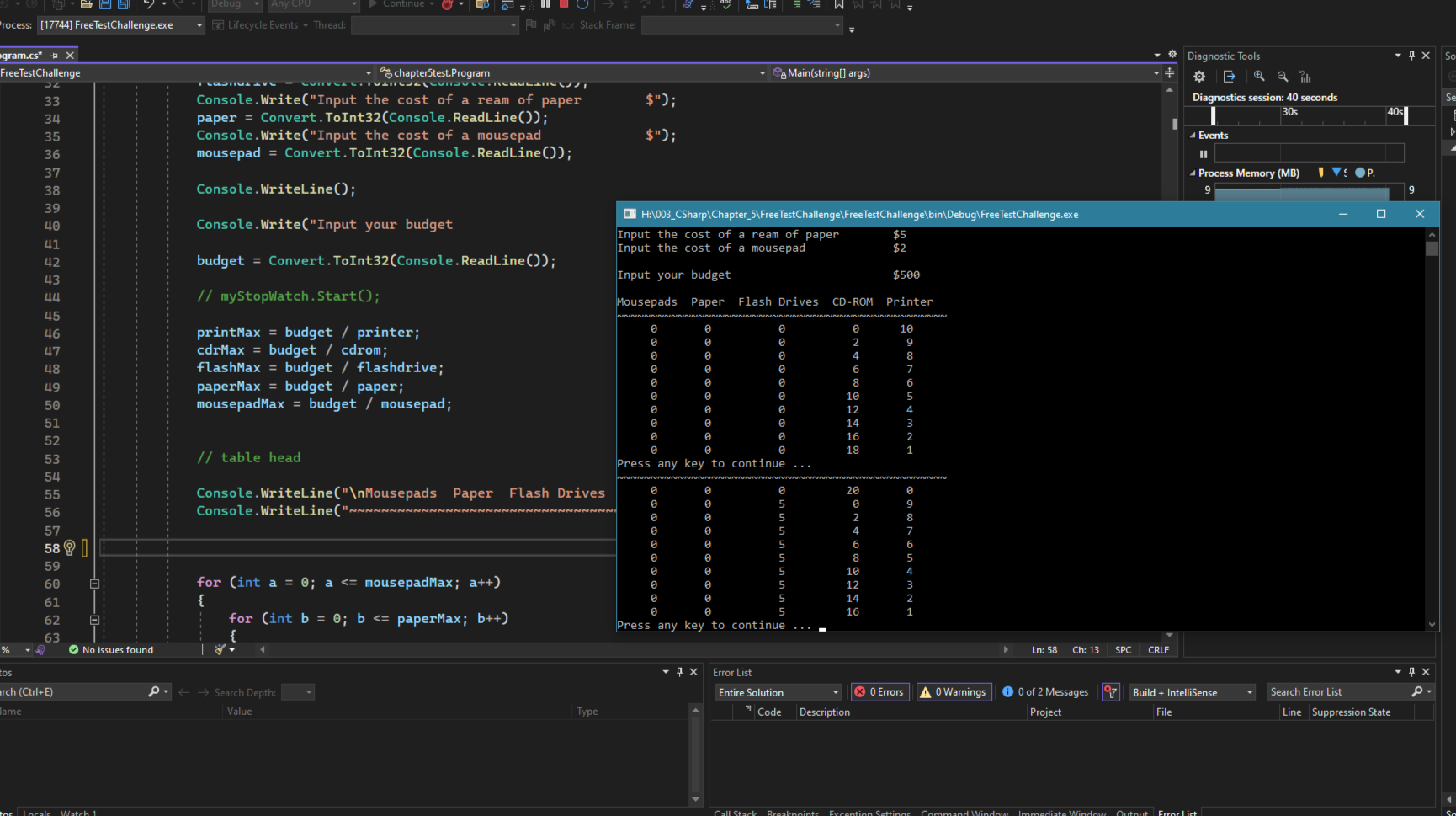
Task: Pin the Diagnostic Tools panel
Action: (1411, 56)
